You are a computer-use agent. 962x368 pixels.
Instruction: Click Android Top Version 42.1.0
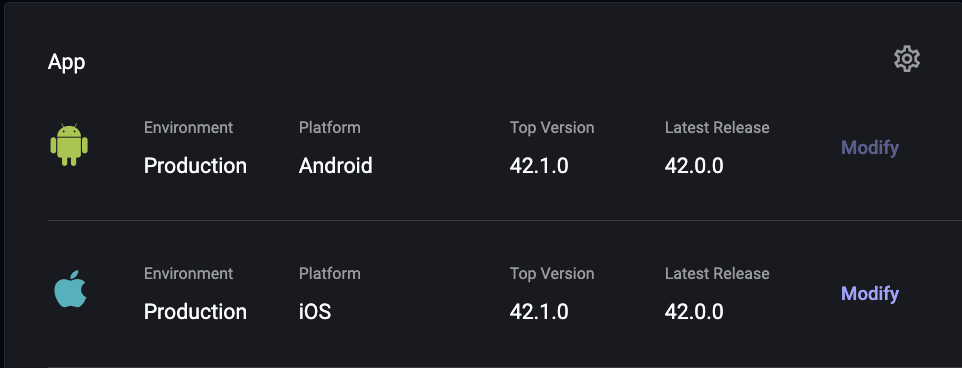pyautogui.click(x=539, y=166)
